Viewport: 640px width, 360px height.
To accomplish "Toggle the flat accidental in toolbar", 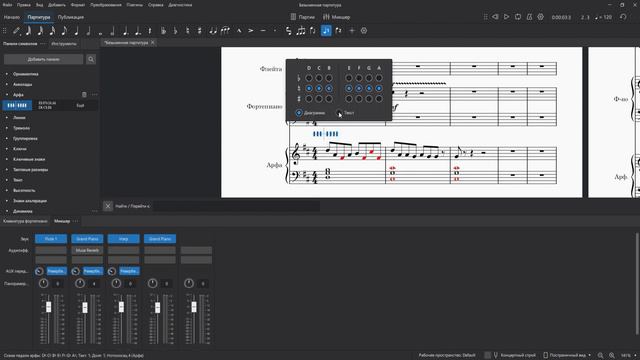I will 176,31.
